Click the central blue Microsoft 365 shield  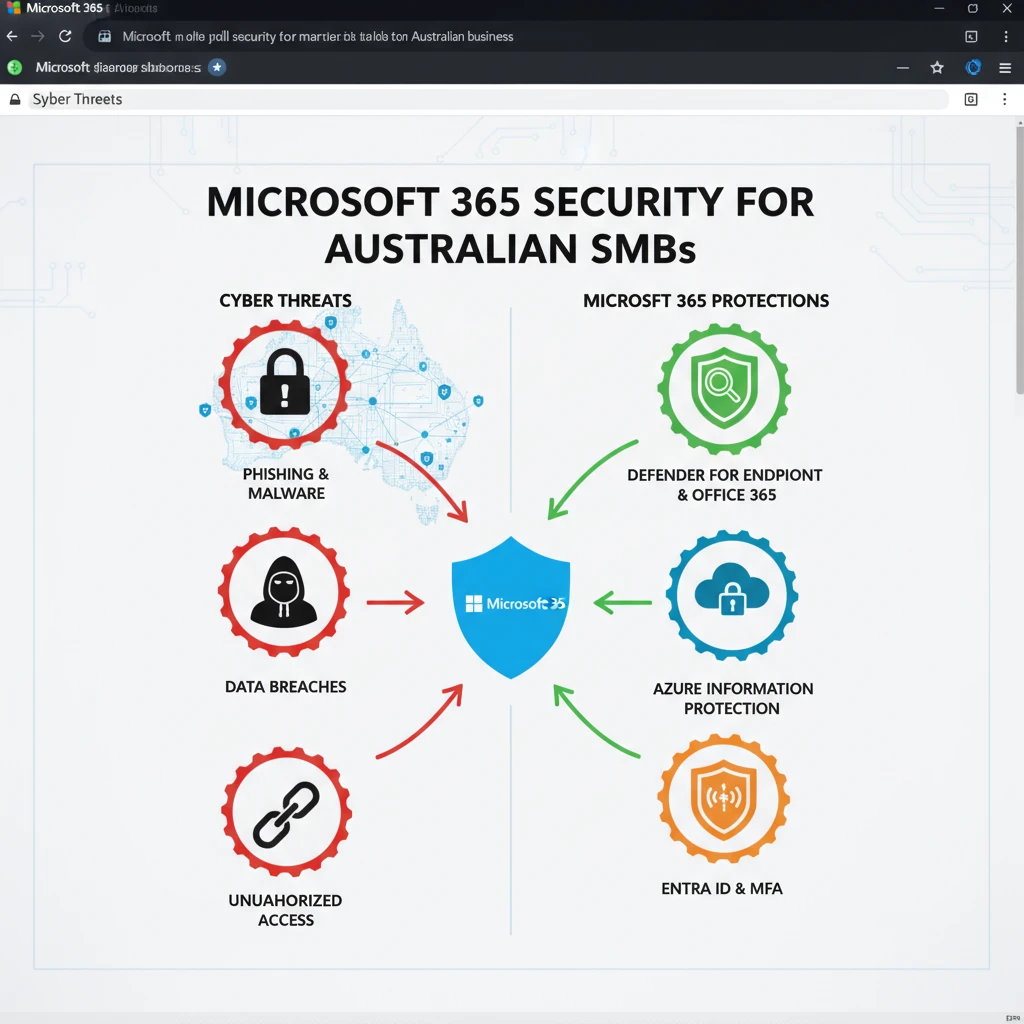click(x=511, y=607)
